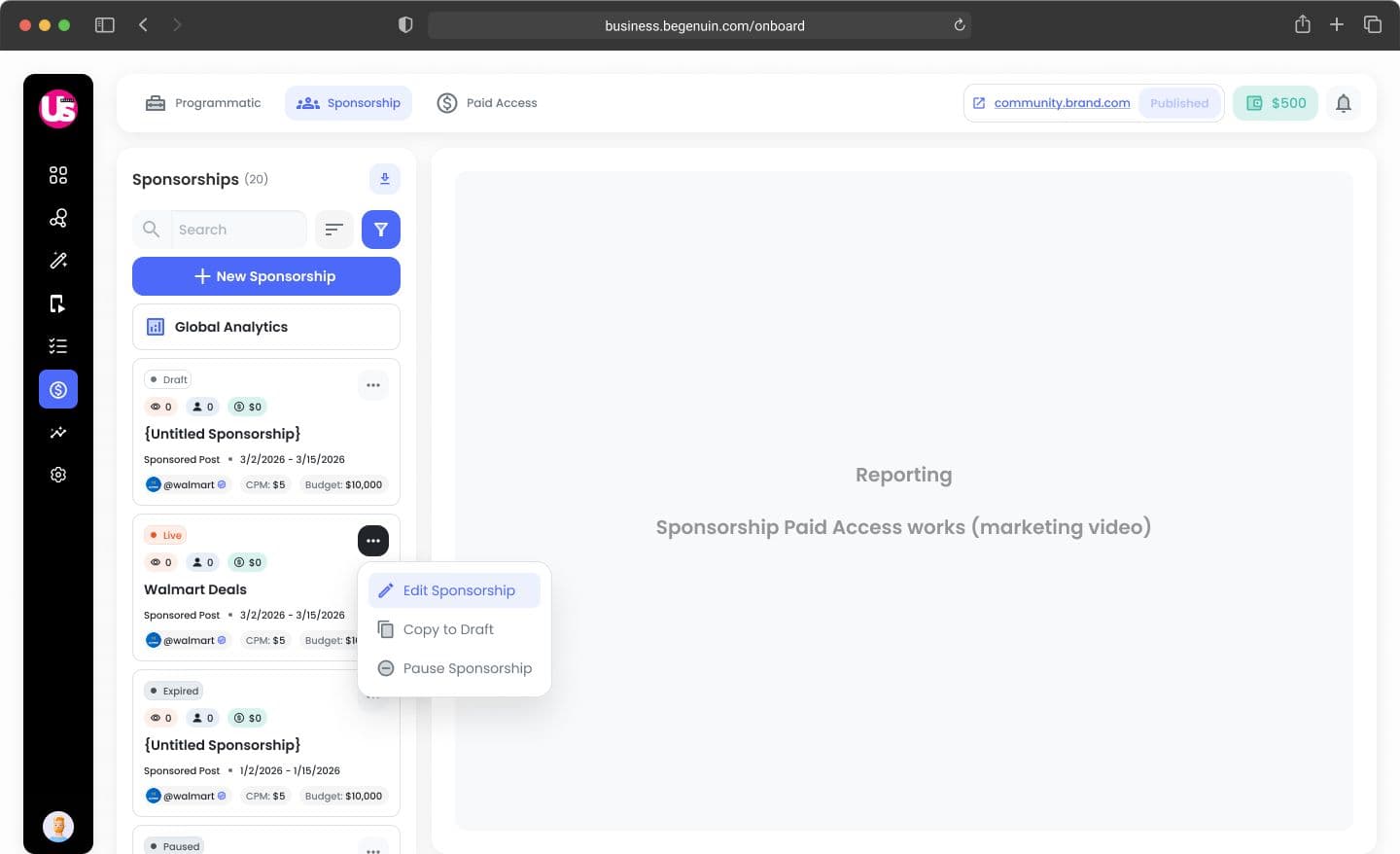Click the Sponsorship Paid Access works text
The width and height of the screenshot is (1400, 854).
(904, 527)
